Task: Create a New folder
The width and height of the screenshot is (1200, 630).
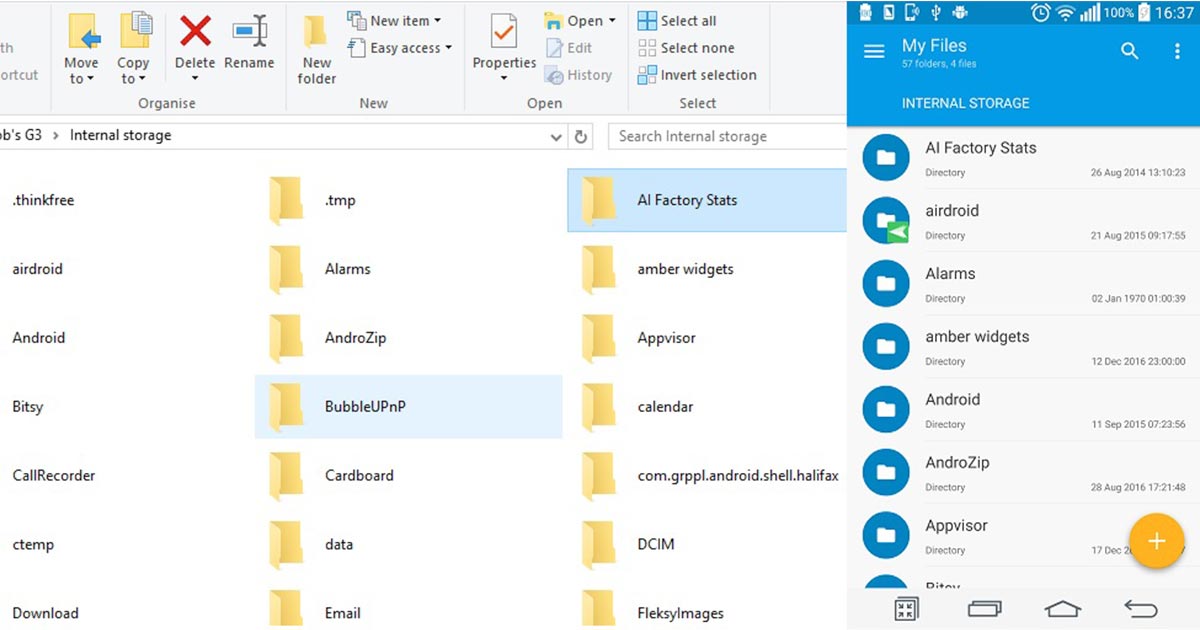Action: (x=316, y=47)
